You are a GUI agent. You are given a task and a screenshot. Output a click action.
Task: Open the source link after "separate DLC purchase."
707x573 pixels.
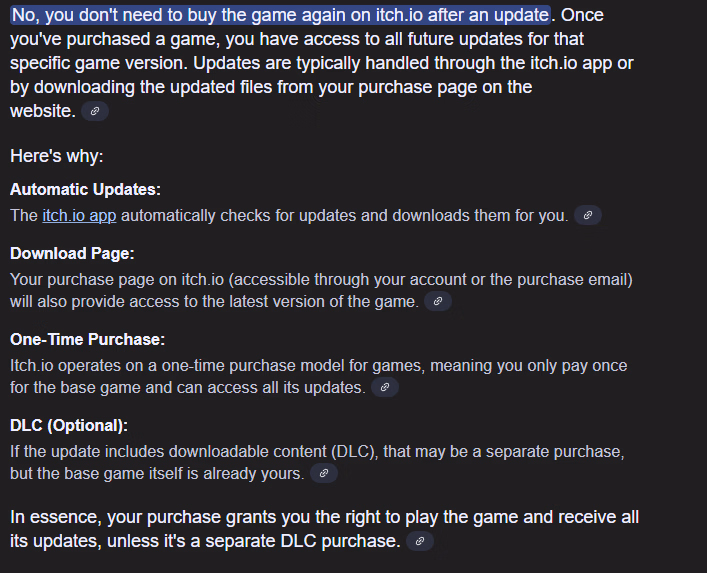[x=420, y=541]
